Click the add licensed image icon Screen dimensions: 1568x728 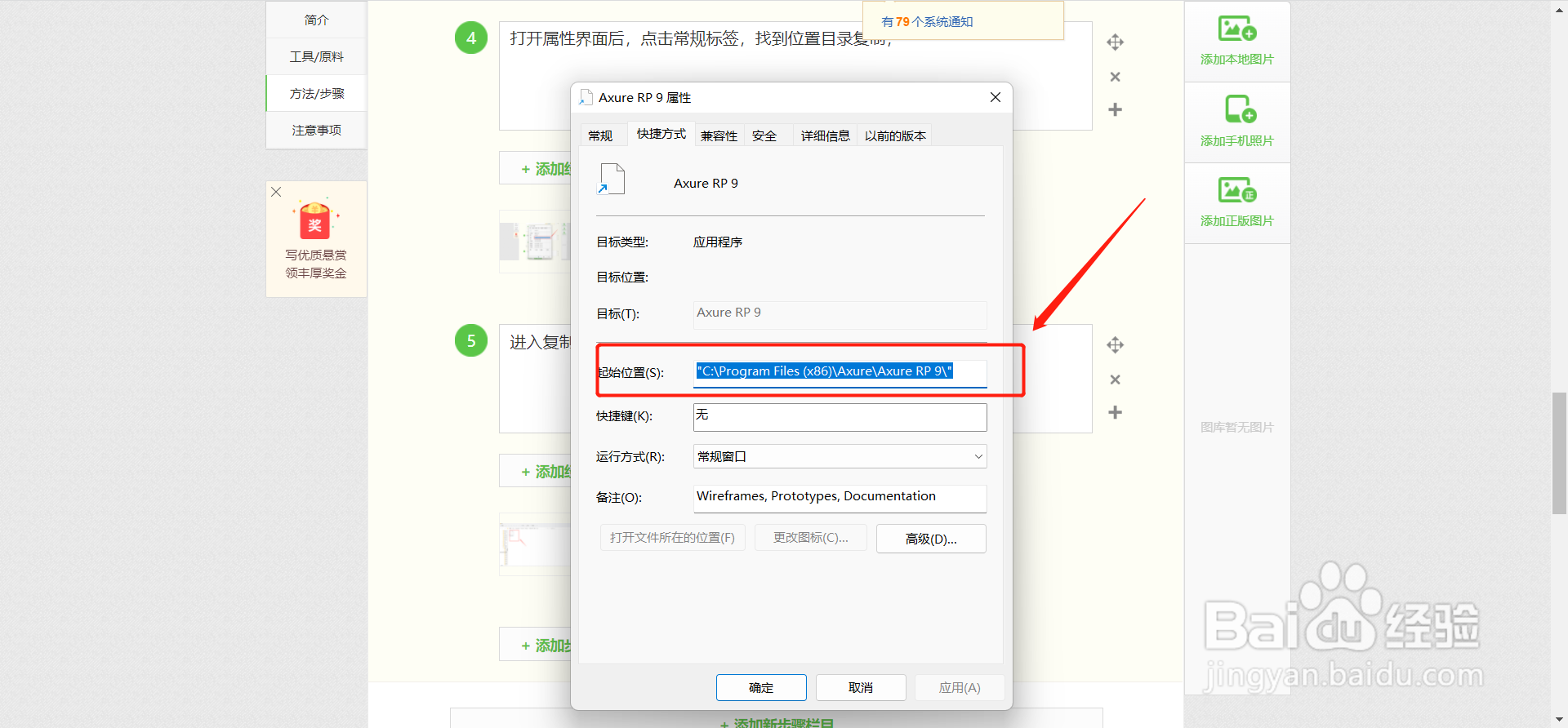coord(1236,190)
